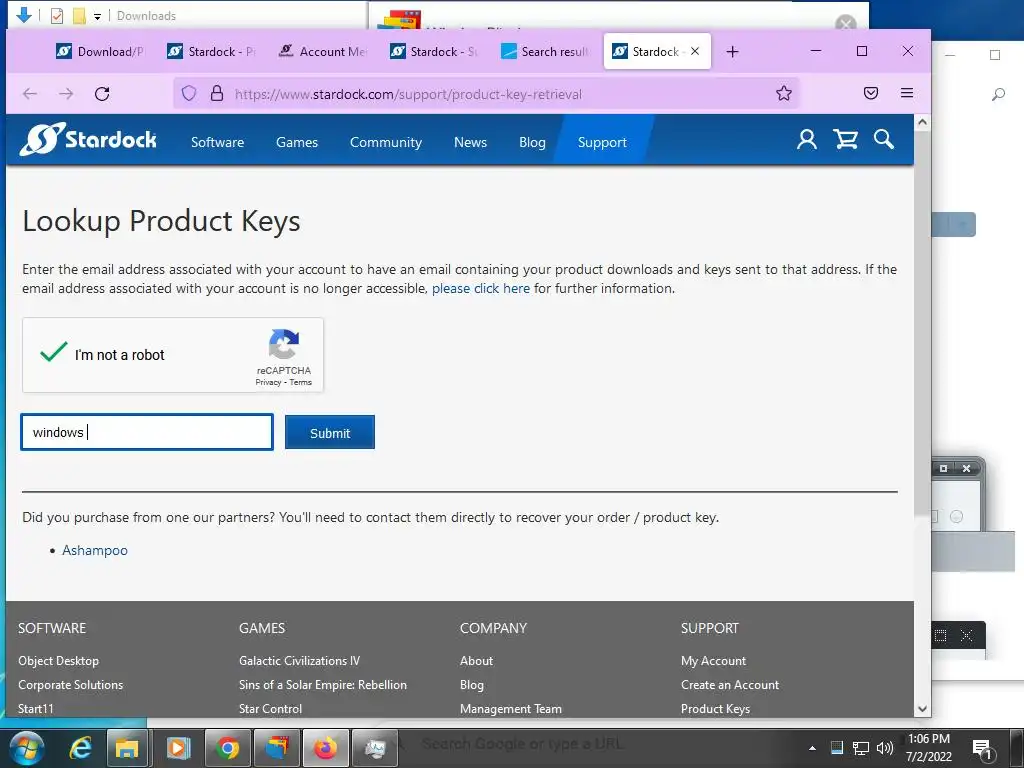Toggle the I'm not a robot checkbox
Screen dimensions: 1024x768
(x=54, y=352)
